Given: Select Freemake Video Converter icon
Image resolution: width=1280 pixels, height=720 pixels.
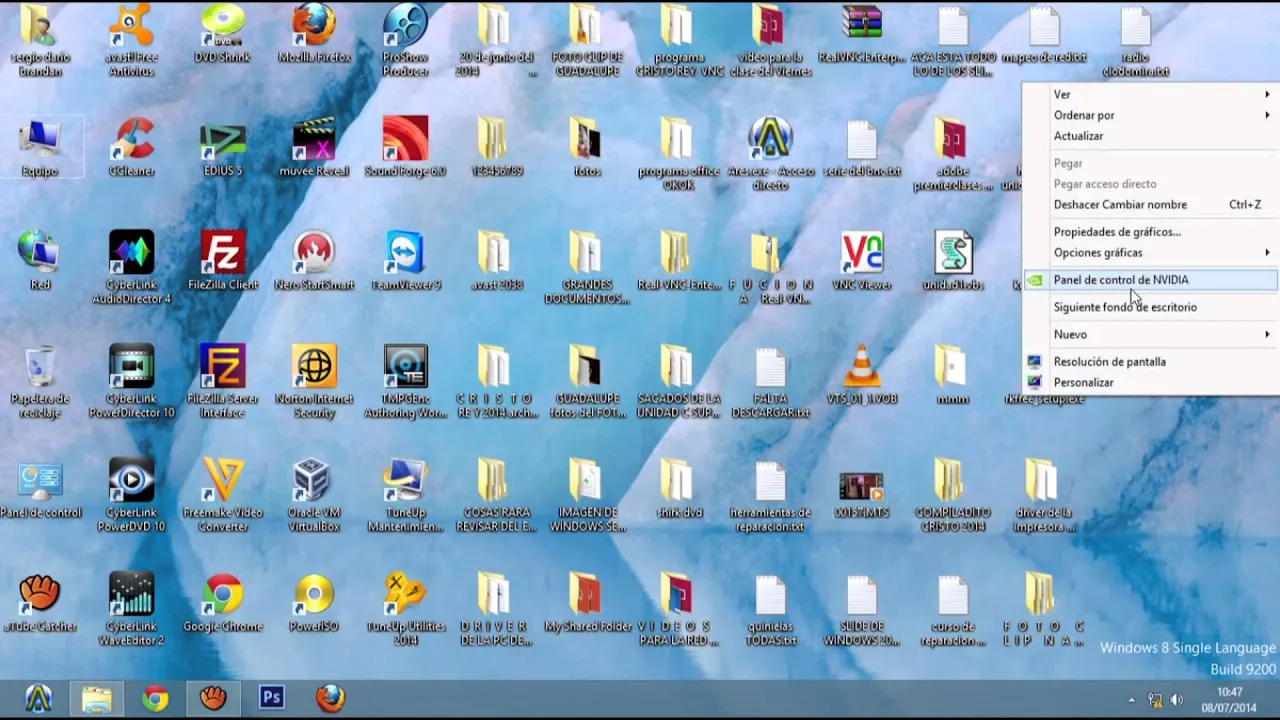Looking at the screenshot, I should pyautogui.click(x=223, y=495).
